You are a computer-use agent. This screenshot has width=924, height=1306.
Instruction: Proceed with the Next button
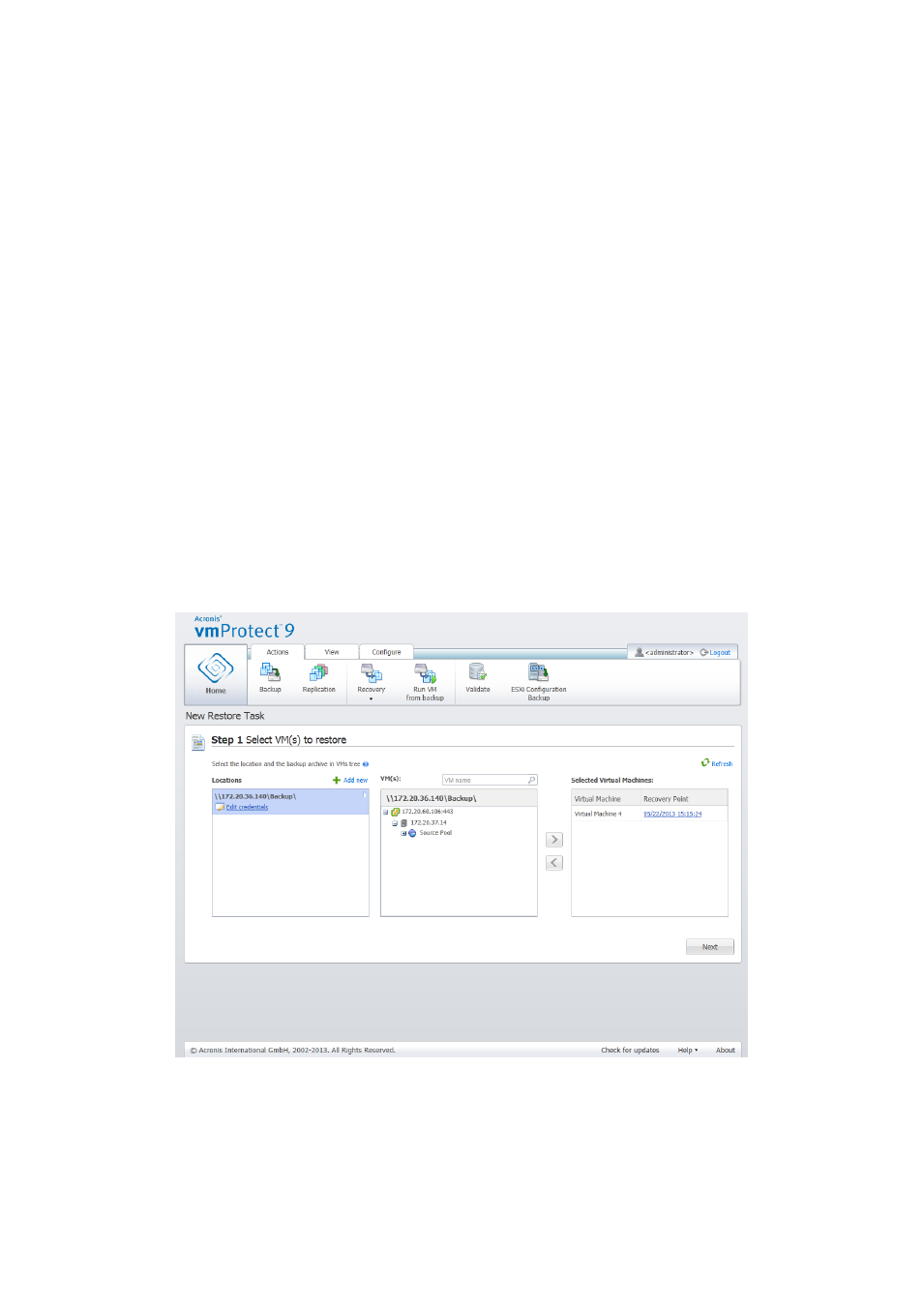tap(710, 947)
